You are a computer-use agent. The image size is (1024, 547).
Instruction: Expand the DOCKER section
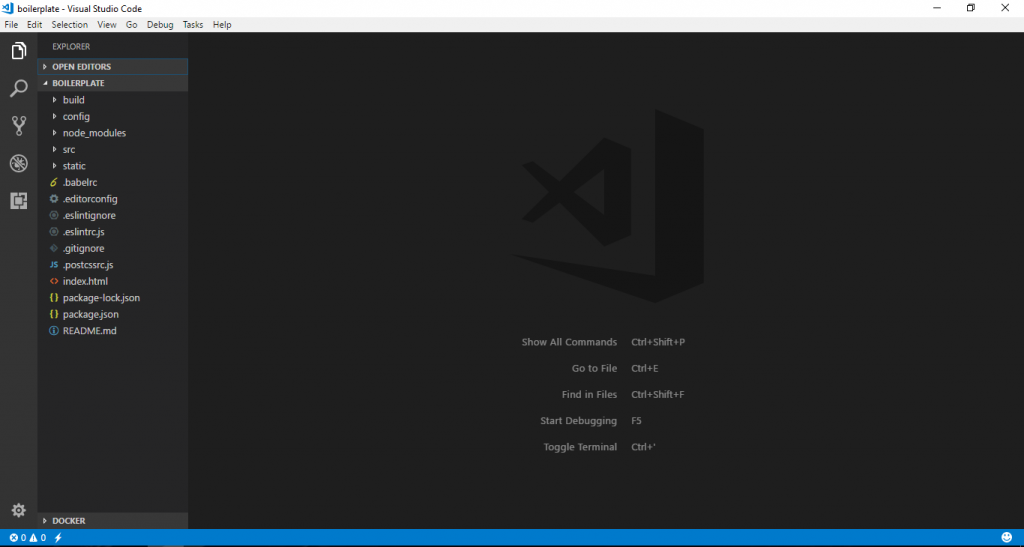[68, 521]
